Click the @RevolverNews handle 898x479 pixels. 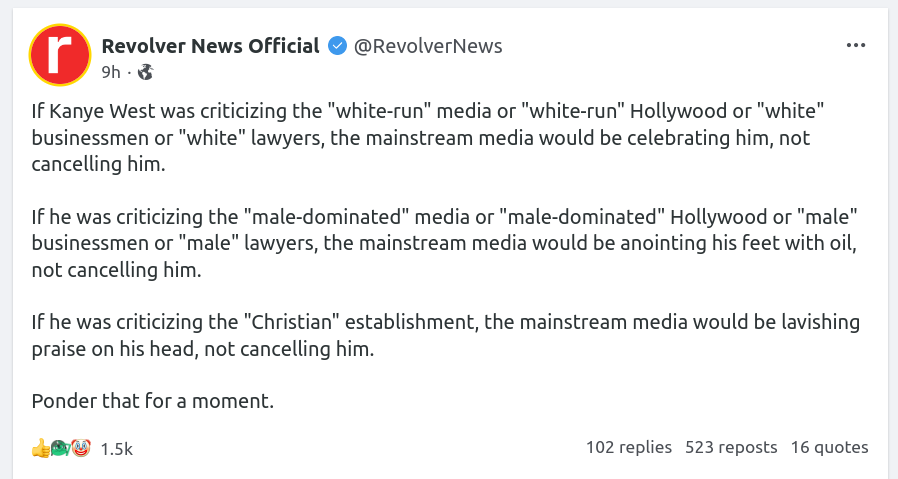click(428, 46)
